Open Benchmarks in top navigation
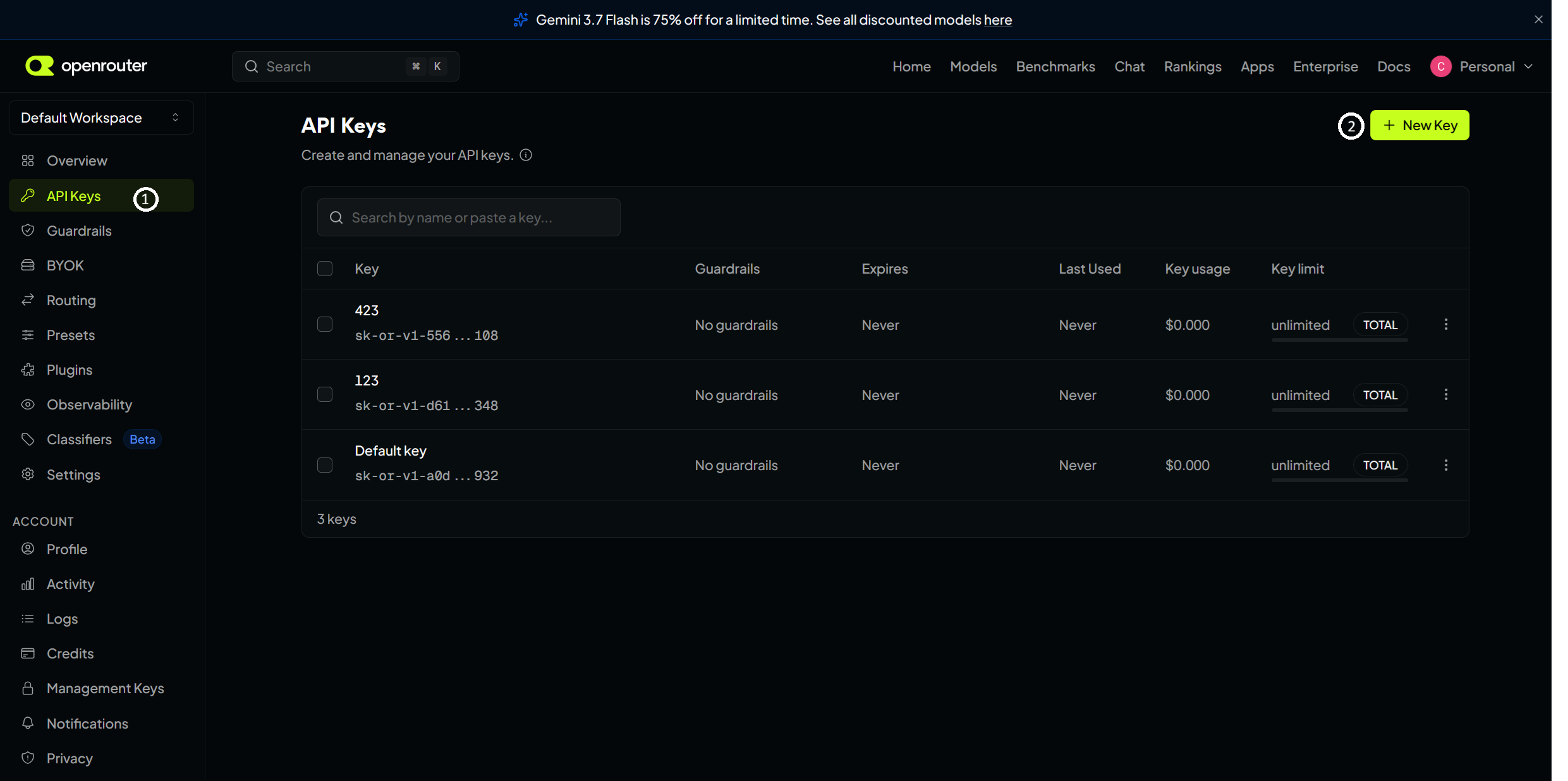Screen dimensions: 1568x781 coord(1055,66)
